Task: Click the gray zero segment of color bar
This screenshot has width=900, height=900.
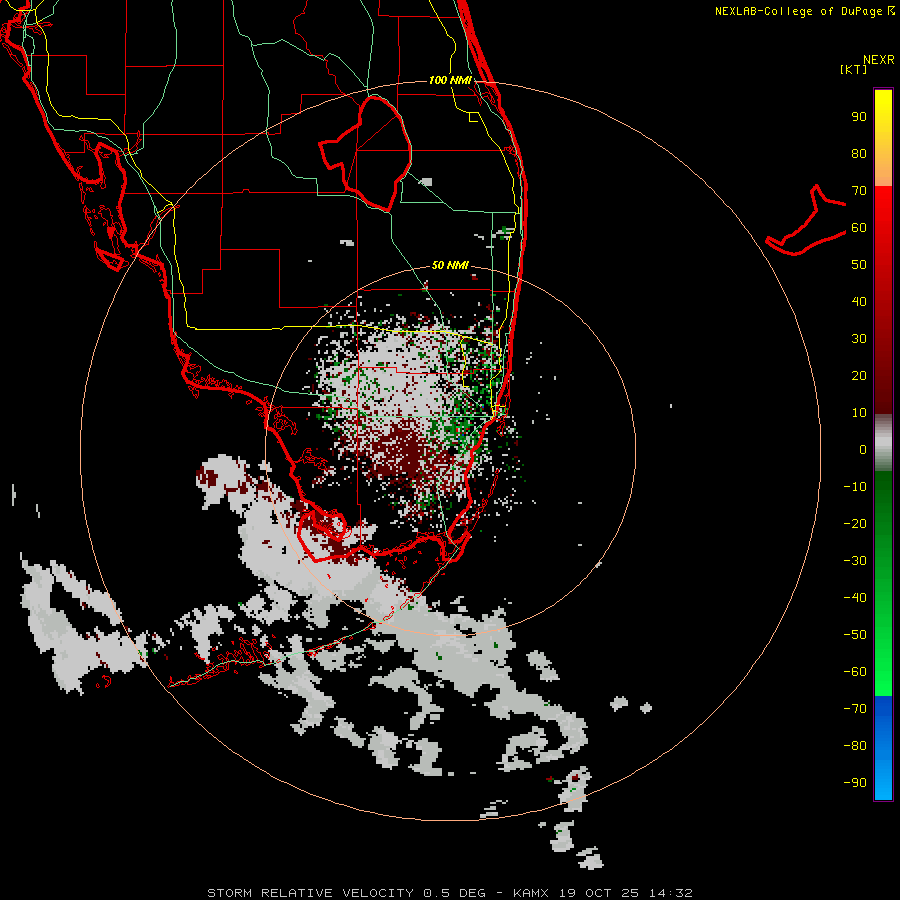Action: (883, 443)
